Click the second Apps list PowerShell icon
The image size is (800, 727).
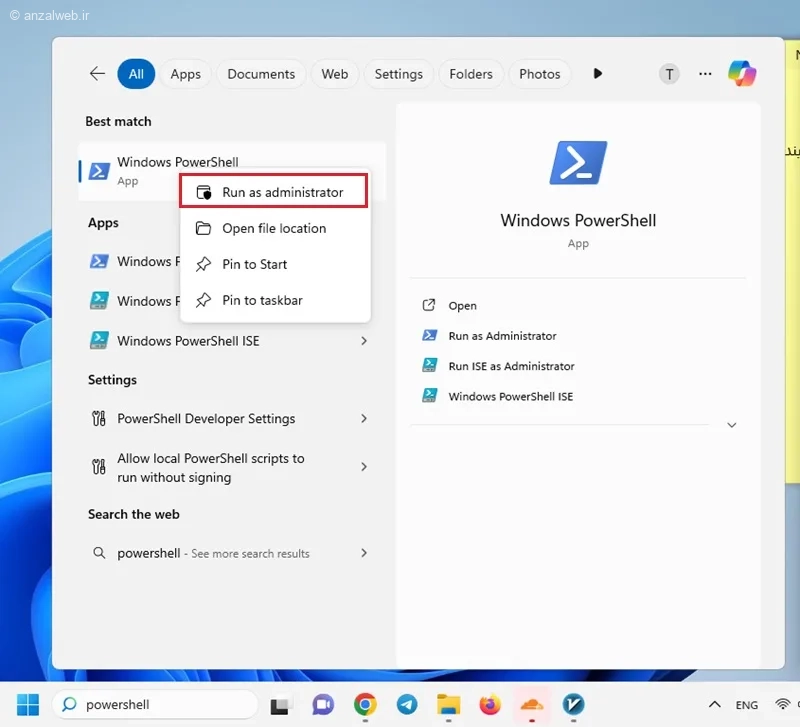tap(99, 300)
